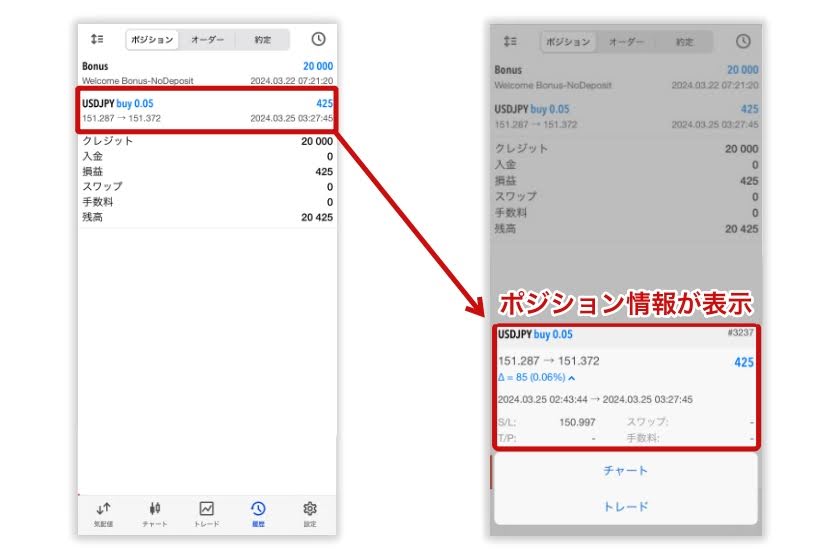Viewport: 840px width, 560px height.
Task: Tap the red-outlined USDJPY buy 0.05 history row
Action: point(207,110)
